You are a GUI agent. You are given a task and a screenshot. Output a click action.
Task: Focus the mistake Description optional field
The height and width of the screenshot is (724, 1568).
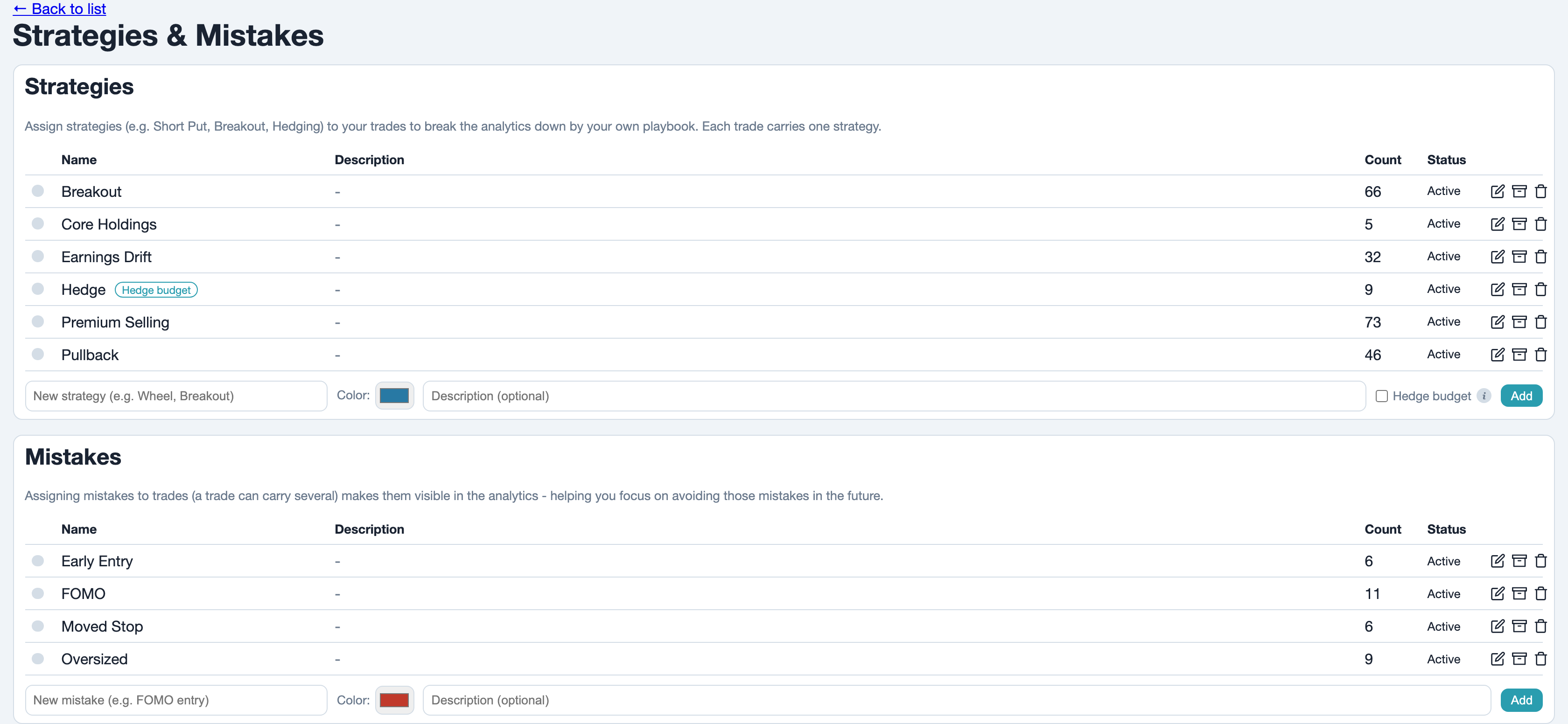956,700
